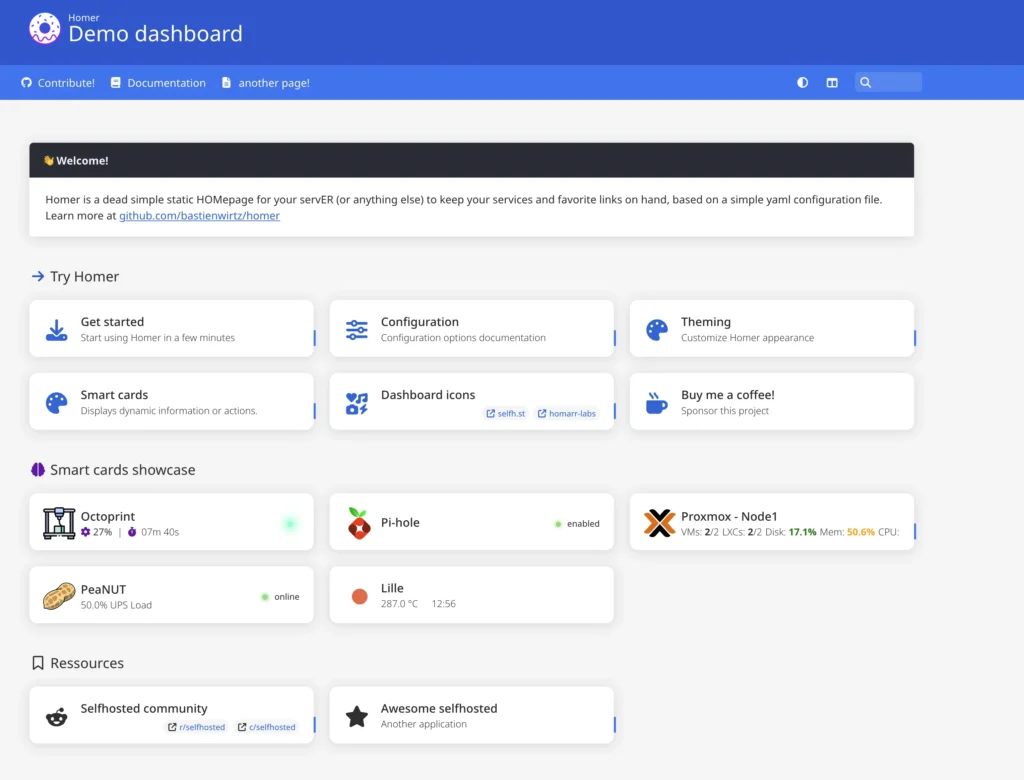Screen dimensions: 1024x780
Task: Open the github.com/bastienwirtz/homer link
Action: (199, 215)
